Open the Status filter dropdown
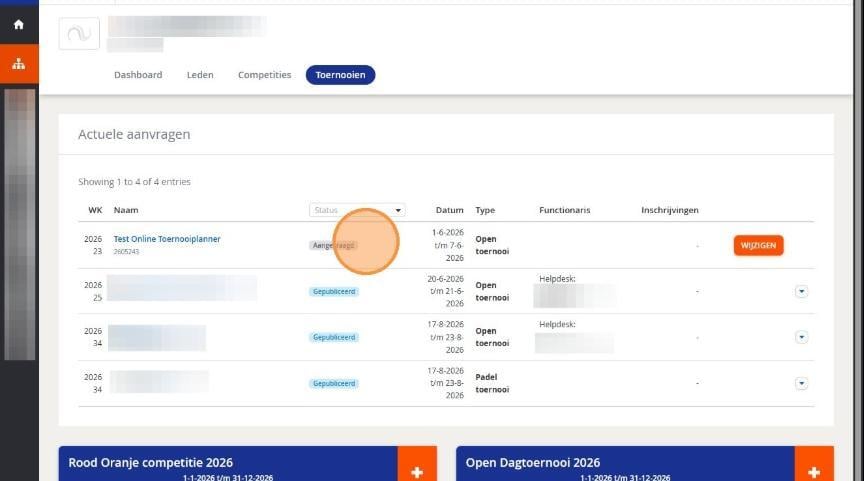Image resolution: width=864 pixels, height=481 pixels. (357, 210)
